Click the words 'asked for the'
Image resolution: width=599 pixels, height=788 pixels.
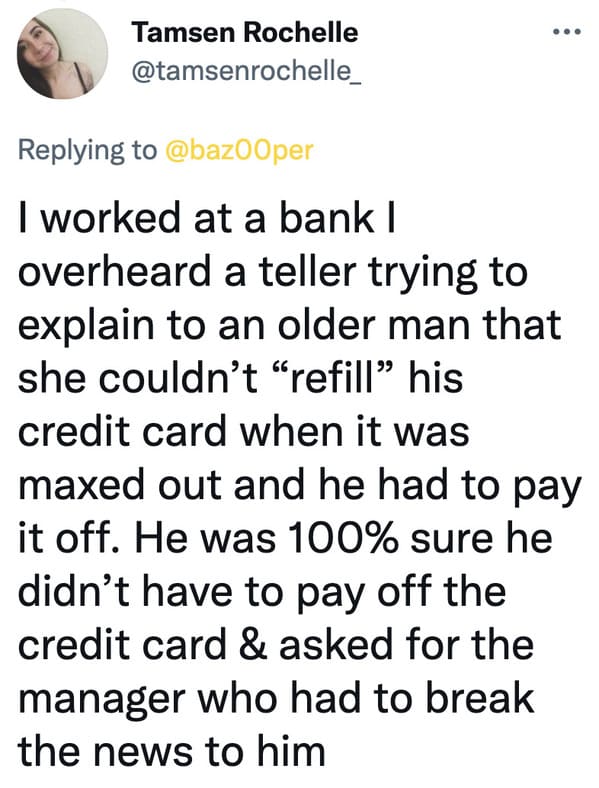click(407, 644)
